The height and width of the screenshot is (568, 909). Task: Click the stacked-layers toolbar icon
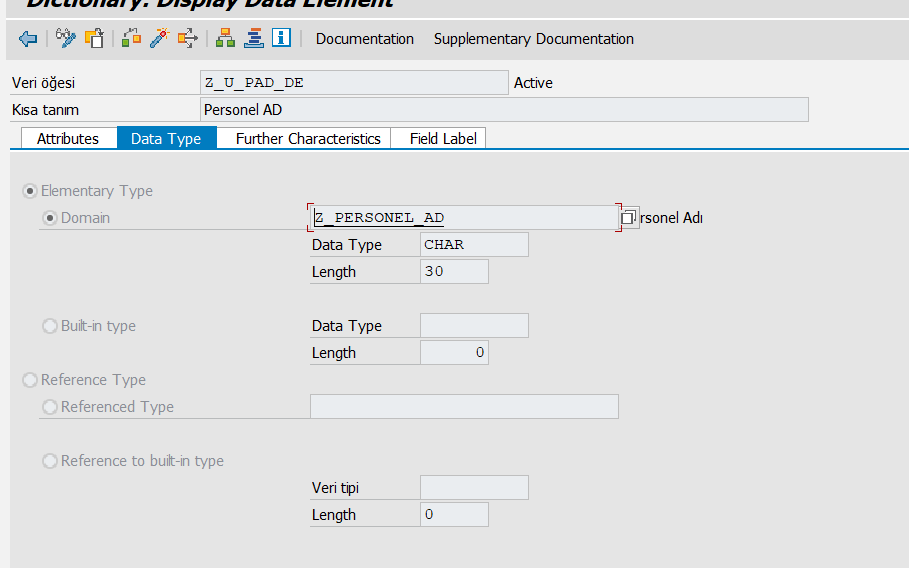click(253, 39)
